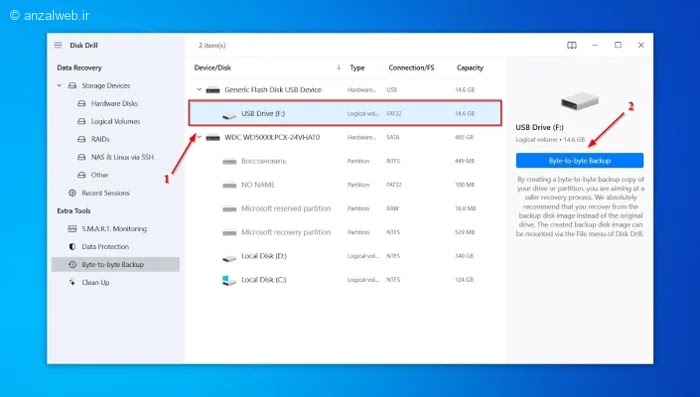This screenshot has height=397, width=700.
Task: Select USB Drive (F:) row
Action: click(x=345, y=113)
